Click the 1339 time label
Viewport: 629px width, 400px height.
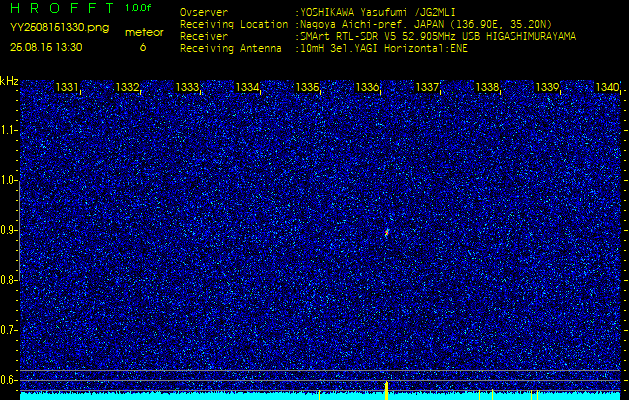coord(547,87)
